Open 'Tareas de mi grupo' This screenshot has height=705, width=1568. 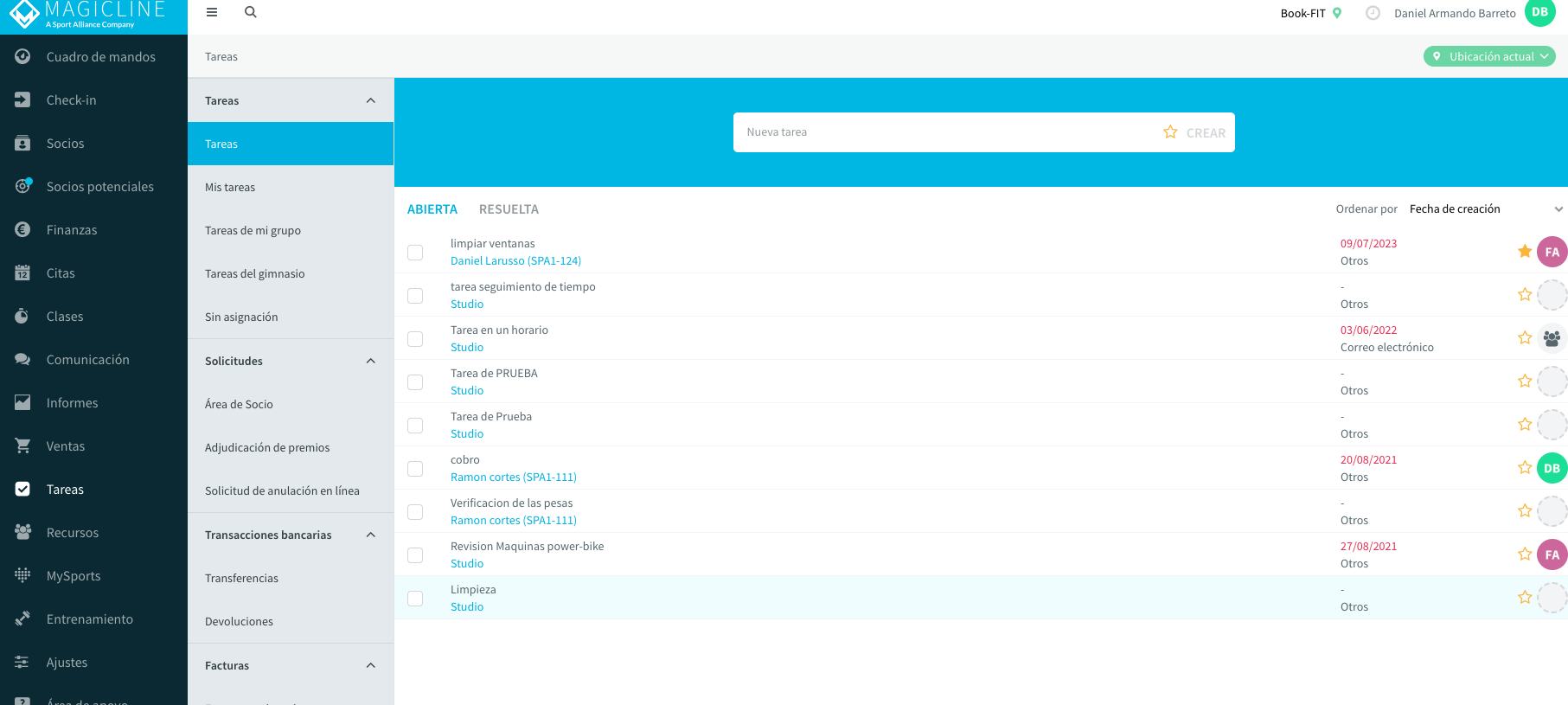pos(291,230)
